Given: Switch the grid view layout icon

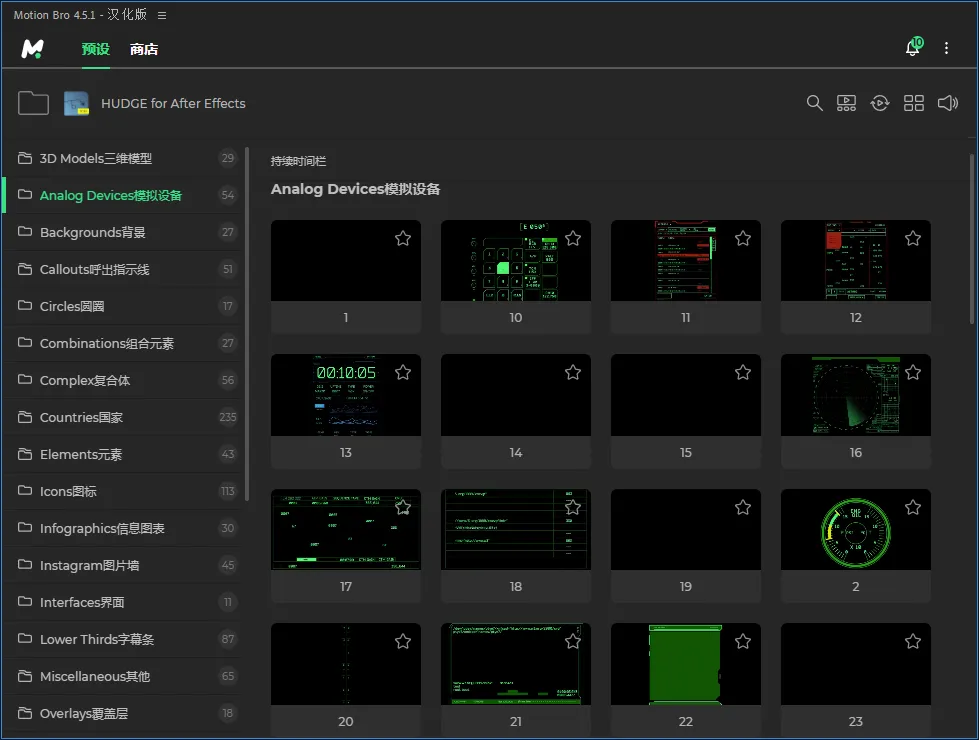Looking at the screenshot, I should coord(914,103).
